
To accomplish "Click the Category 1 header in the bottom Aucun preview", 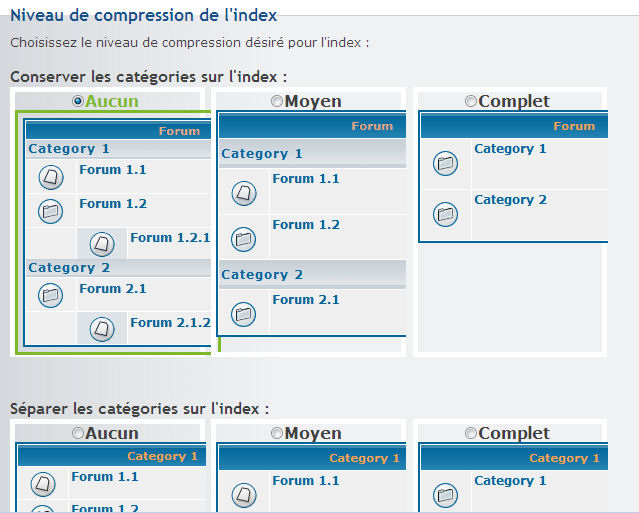I will (112, 456).
